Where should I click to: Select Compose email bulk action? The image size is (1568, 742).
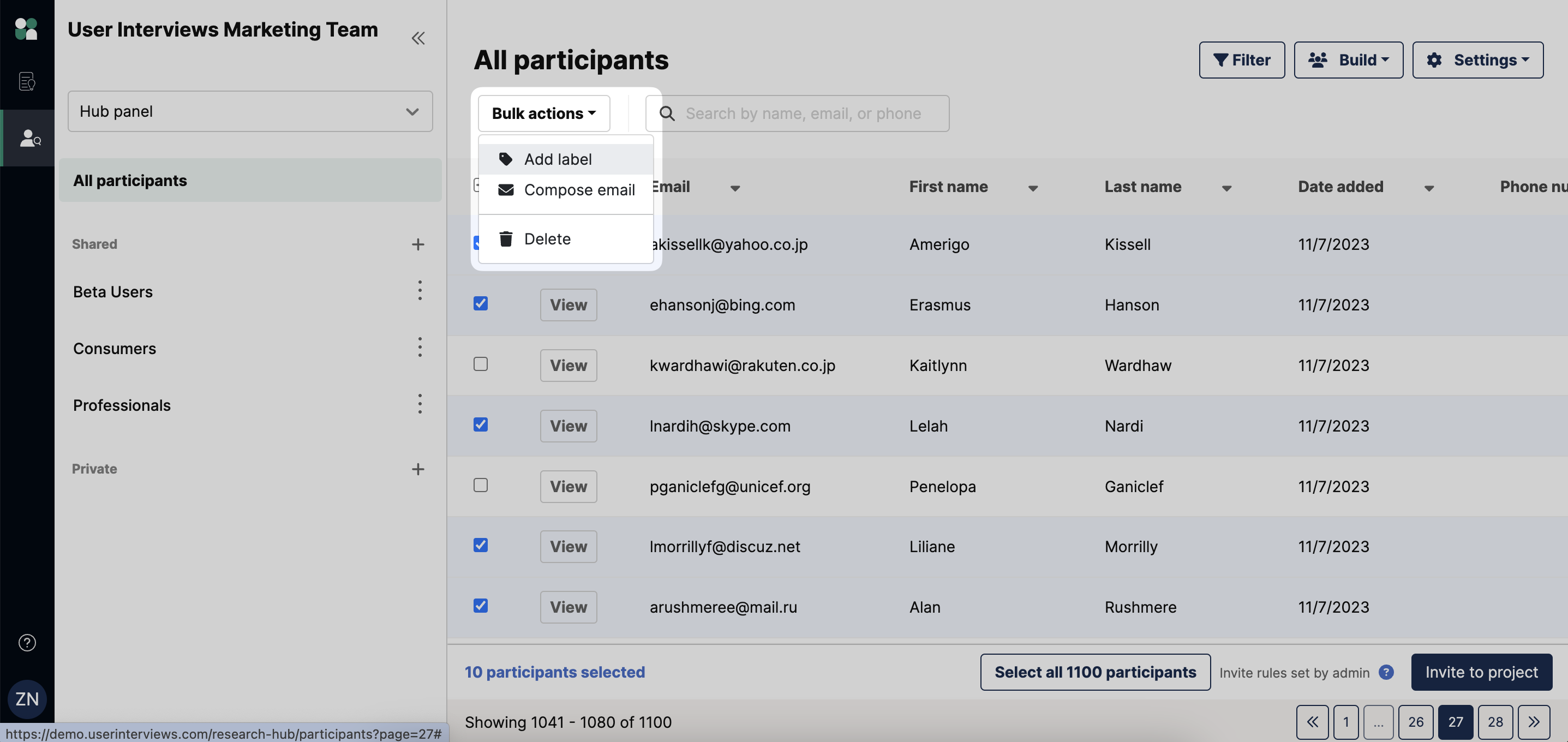click(578, 190)
